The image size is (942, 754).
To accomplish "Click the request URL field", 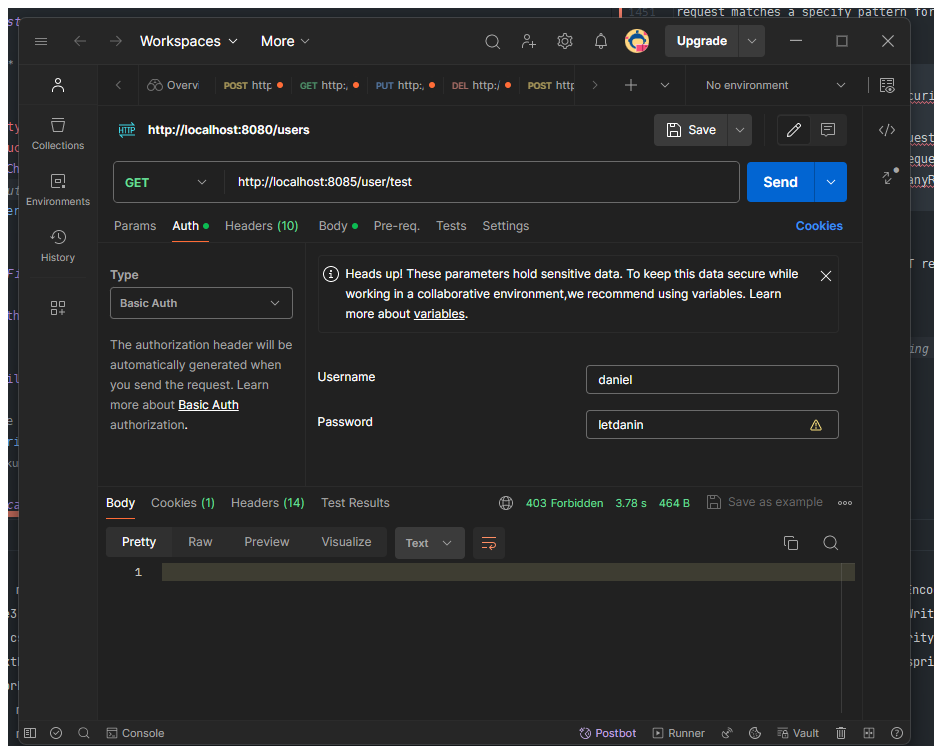I will [x=481, y=182].
